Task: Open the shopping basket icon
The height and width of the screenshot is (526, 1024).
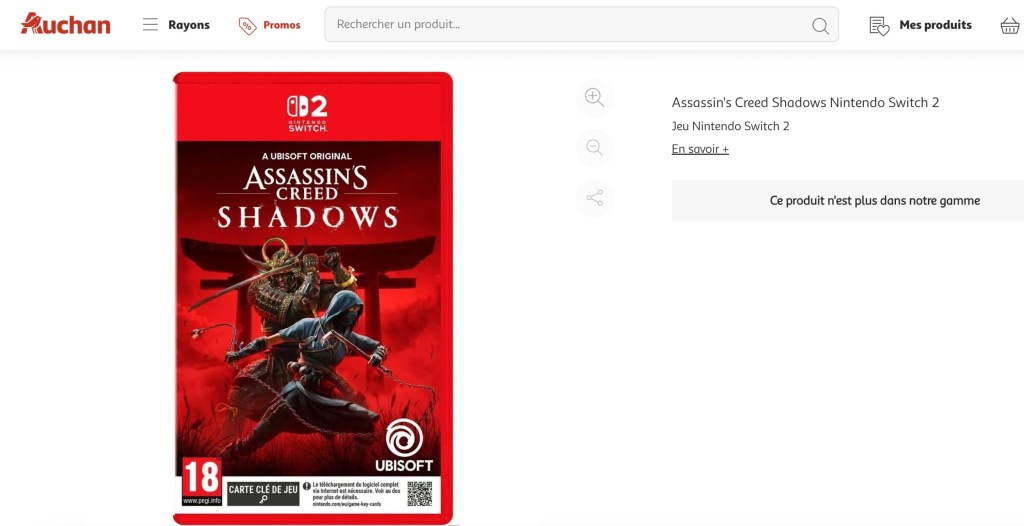Action: click(x=1010, y=25)
